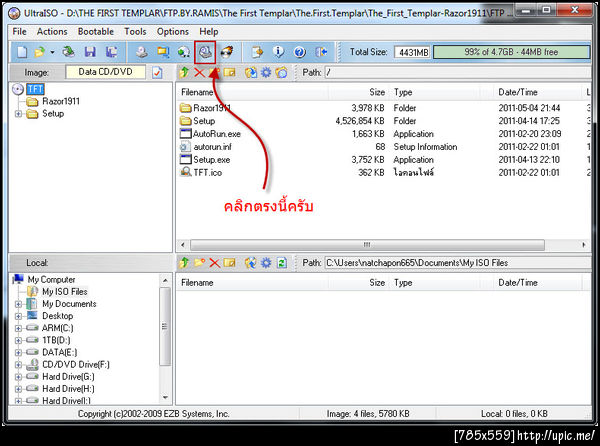Click the Mount to Virtual Drive icon

[x=205, y=52]
